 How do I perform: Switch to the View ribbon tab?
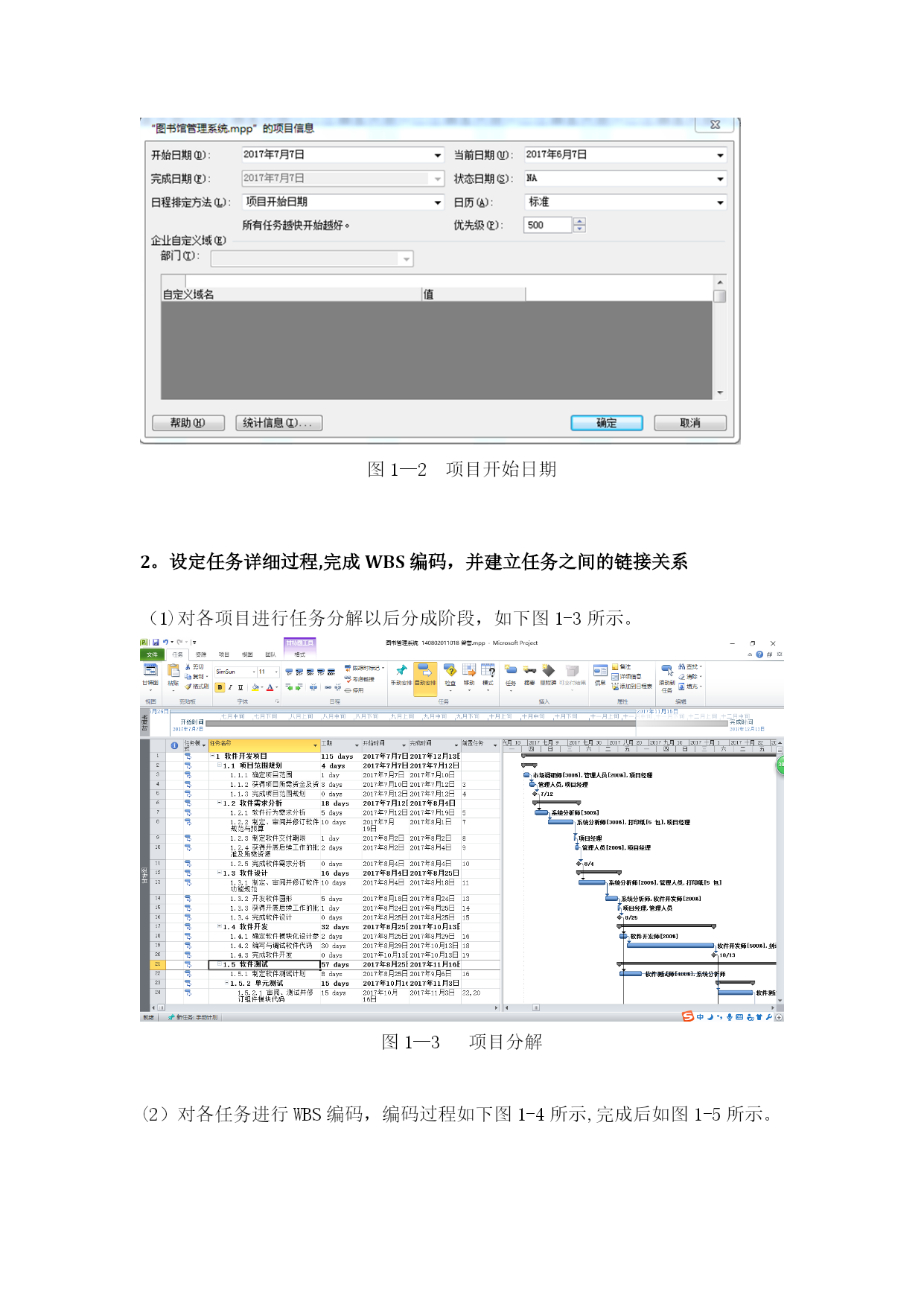tap(247, 654)
